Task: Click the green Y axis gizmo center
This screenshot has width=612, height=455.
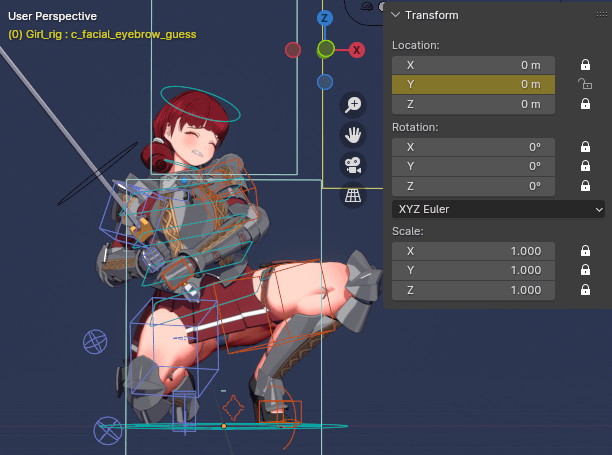Action: point(325,49)
